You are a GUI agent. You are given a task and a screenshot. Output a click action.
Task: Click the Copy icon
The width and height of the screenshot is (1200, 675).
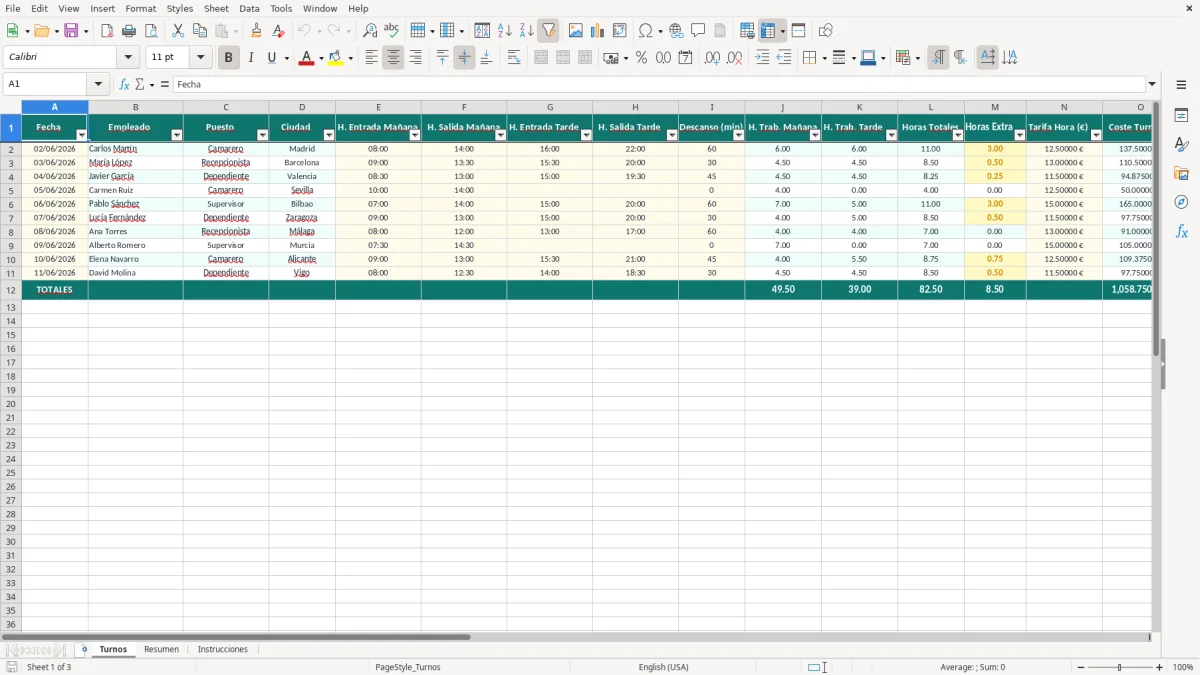[199, 31]
